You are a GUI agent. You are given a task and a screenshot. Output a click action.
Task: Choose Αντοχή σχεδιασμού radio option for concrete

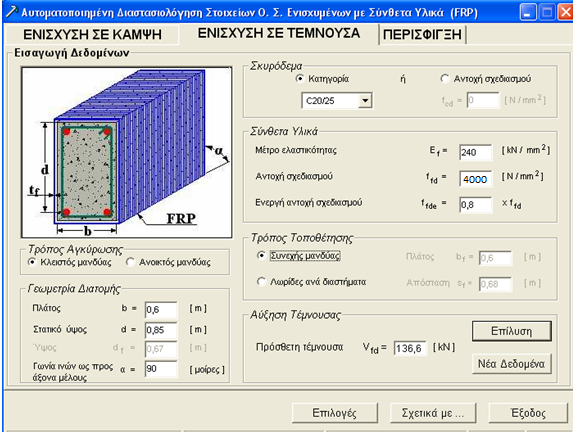[x=445, y=79]
